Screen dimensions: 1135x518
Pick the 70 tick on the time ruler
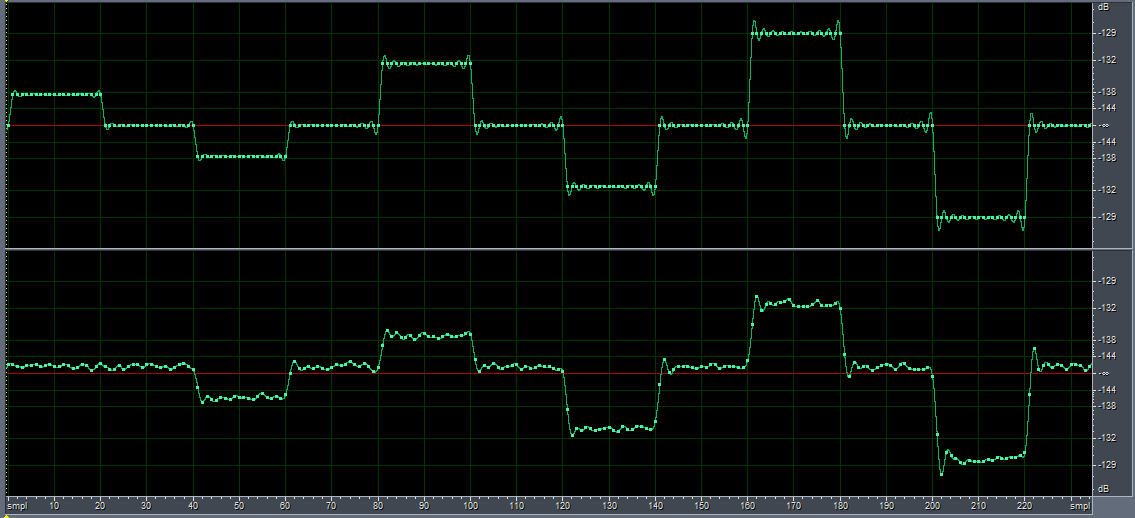pos(332,506)
